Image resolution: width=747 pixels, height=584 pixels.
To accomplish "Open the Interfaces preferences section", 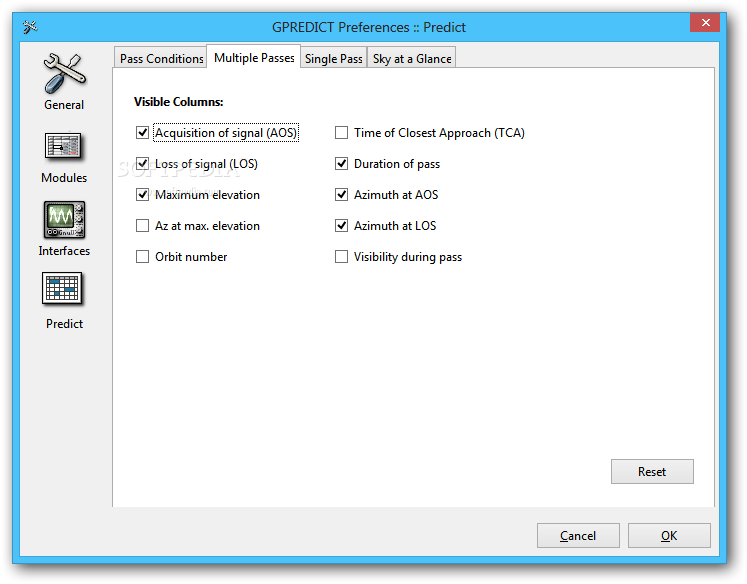I will click(64, 229).
